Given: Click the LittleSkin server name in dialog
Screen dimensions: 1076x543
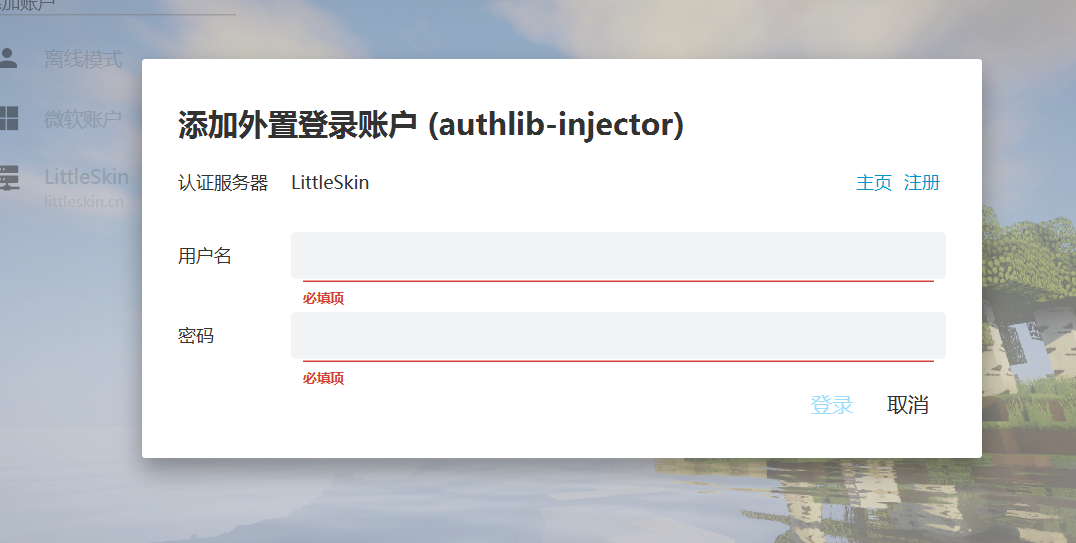Looking at the screenshot, I should [x=330, y=183].
